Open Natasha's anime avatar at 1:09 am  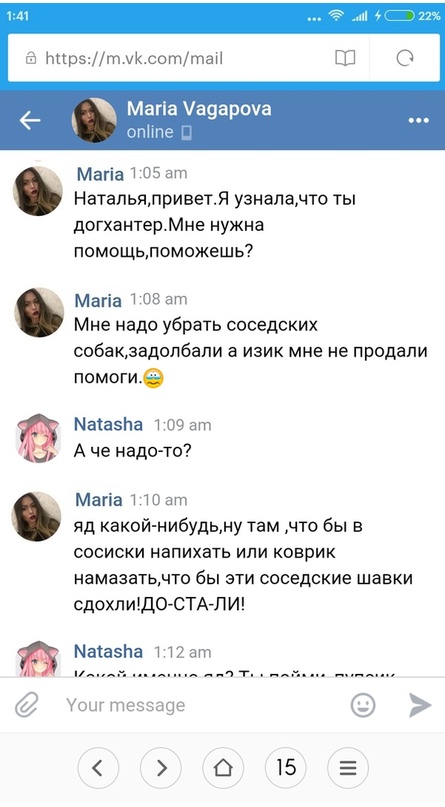(38, 436)
